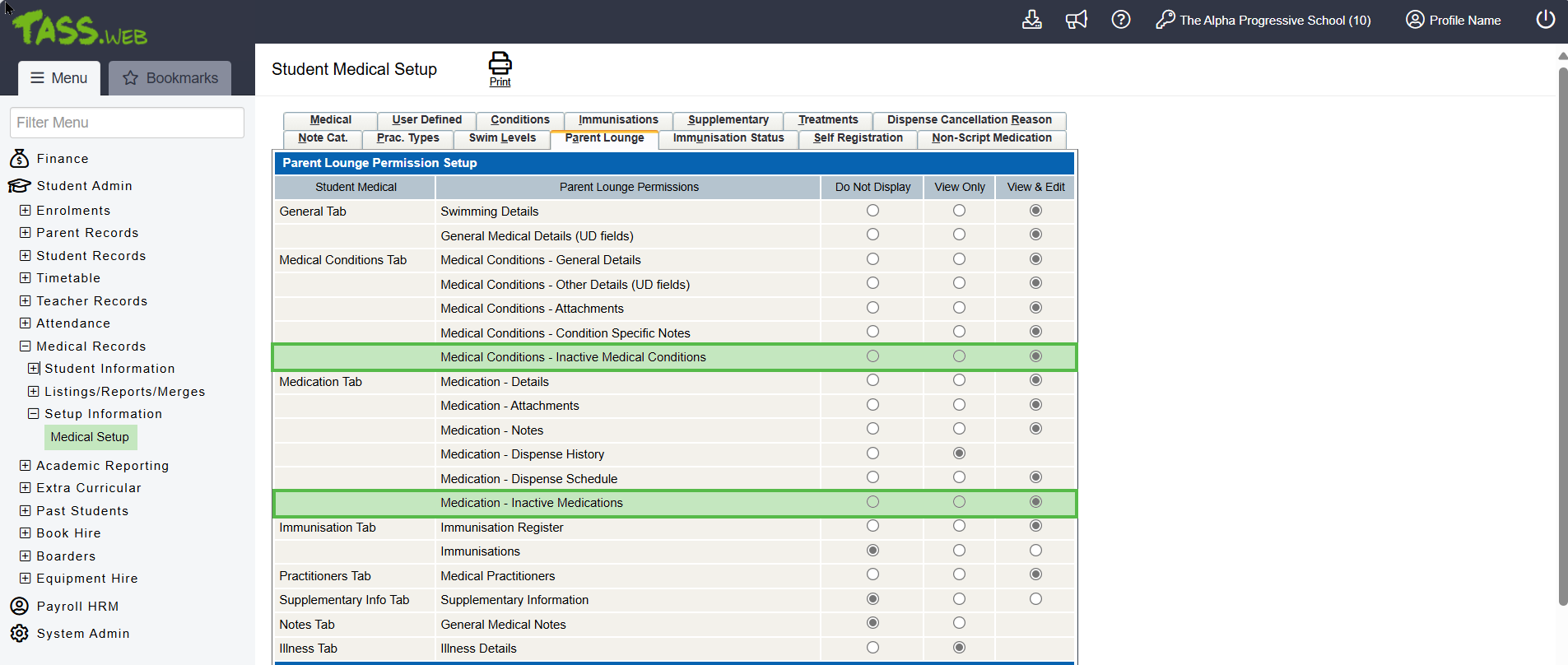Choose View & Edit for Supplementary Information
The width and height of the screenshot is (1568, 665).
pos(1035,599)
